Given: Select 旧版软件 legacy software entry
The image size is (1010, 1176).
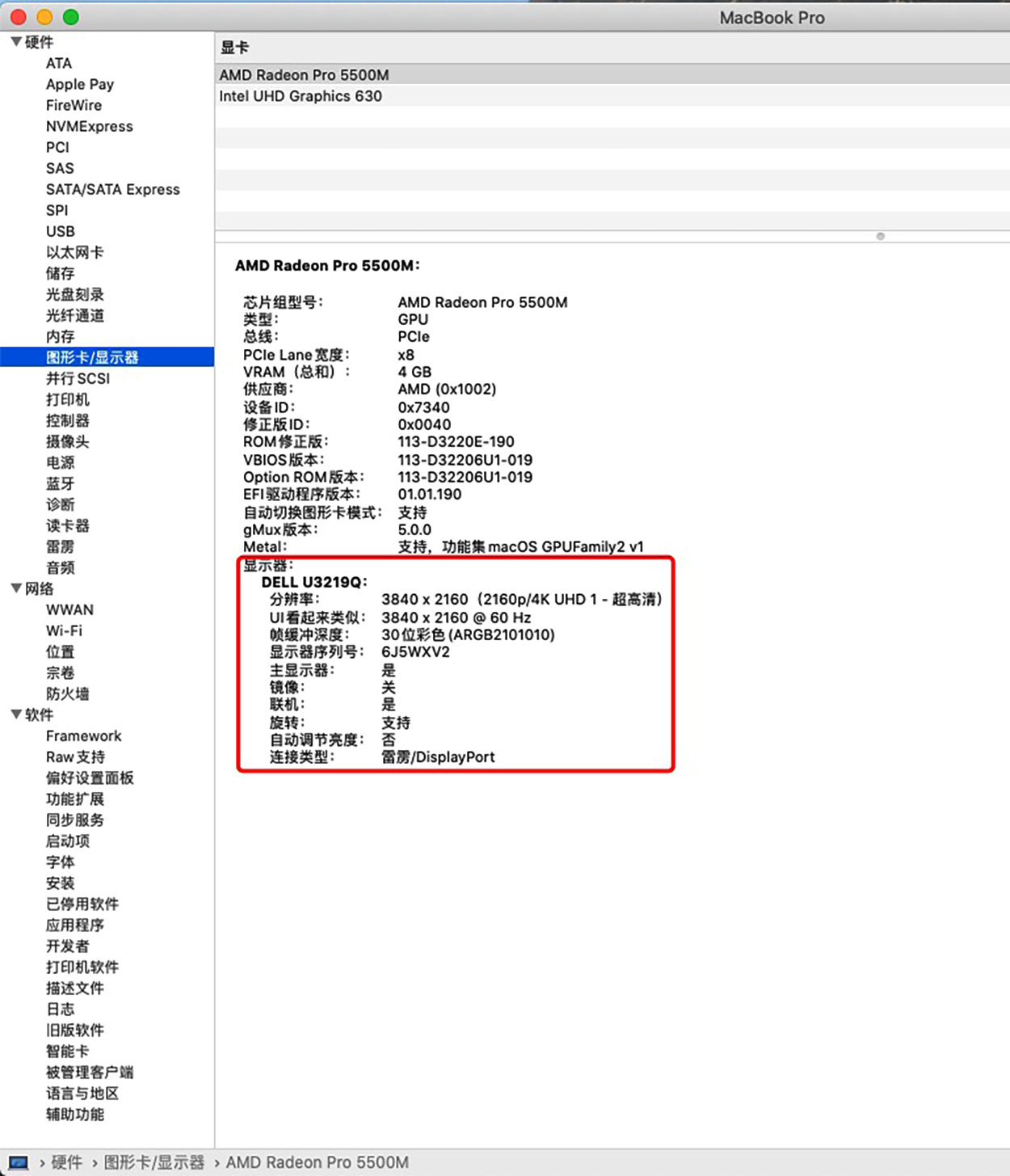Looking at the screenshot, I should coord(75,1030).
